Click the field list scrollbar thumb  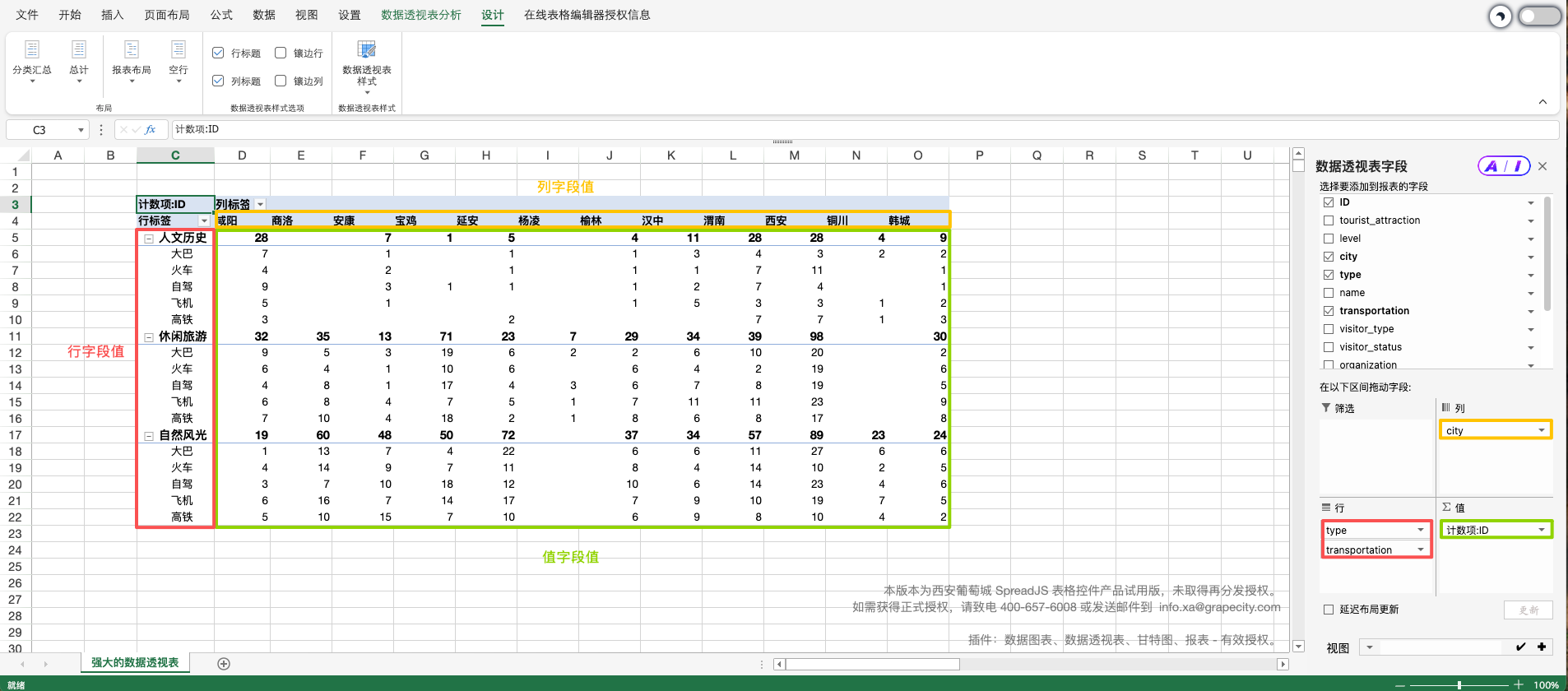point(1547,253)
